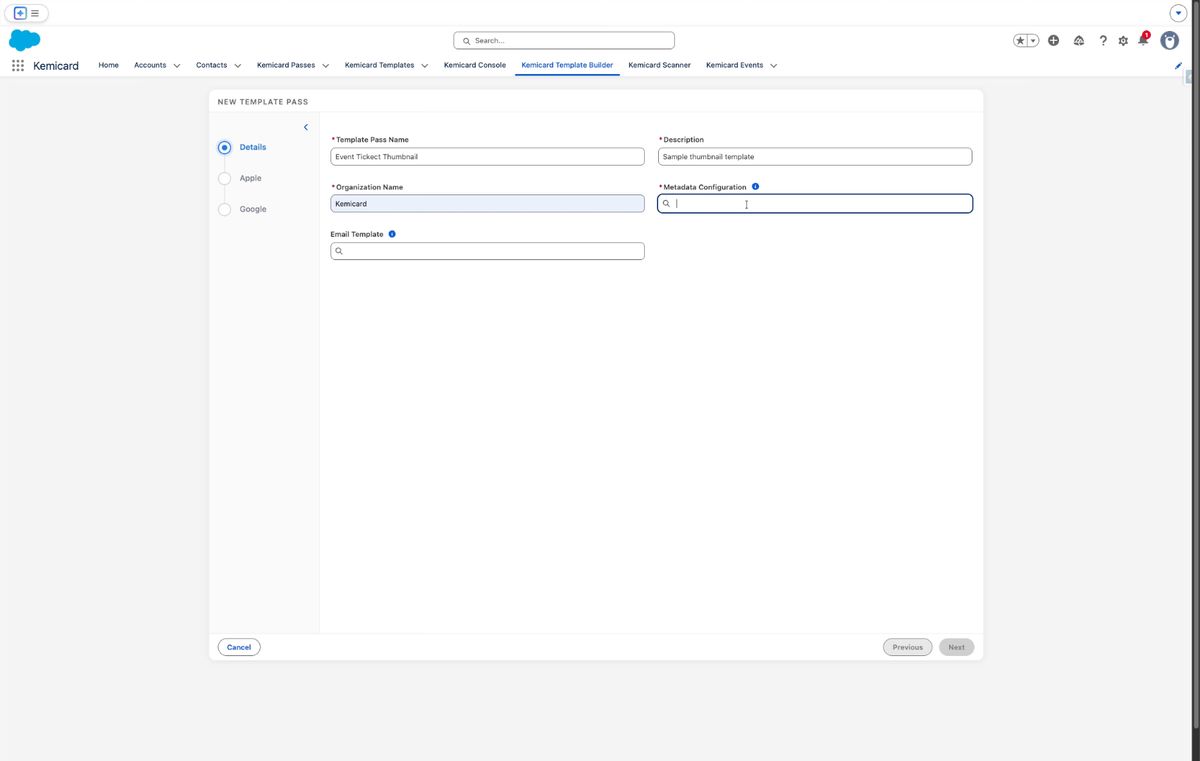Open the favorites list dropdown arrow
This screenshot has width=1200, height=761.
coord(1033,41)
